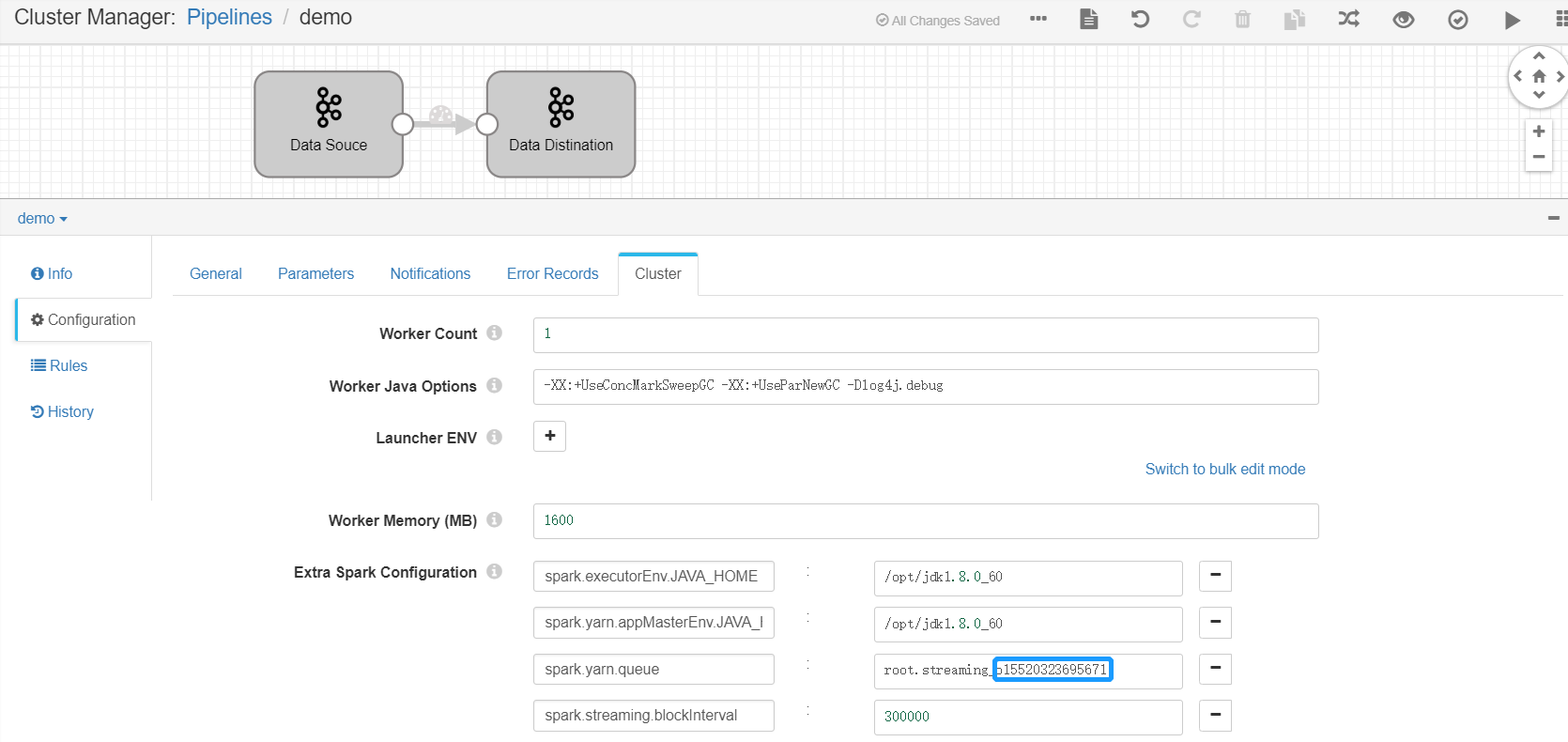Click the root.streaming queue value field

pos(1028,671)
